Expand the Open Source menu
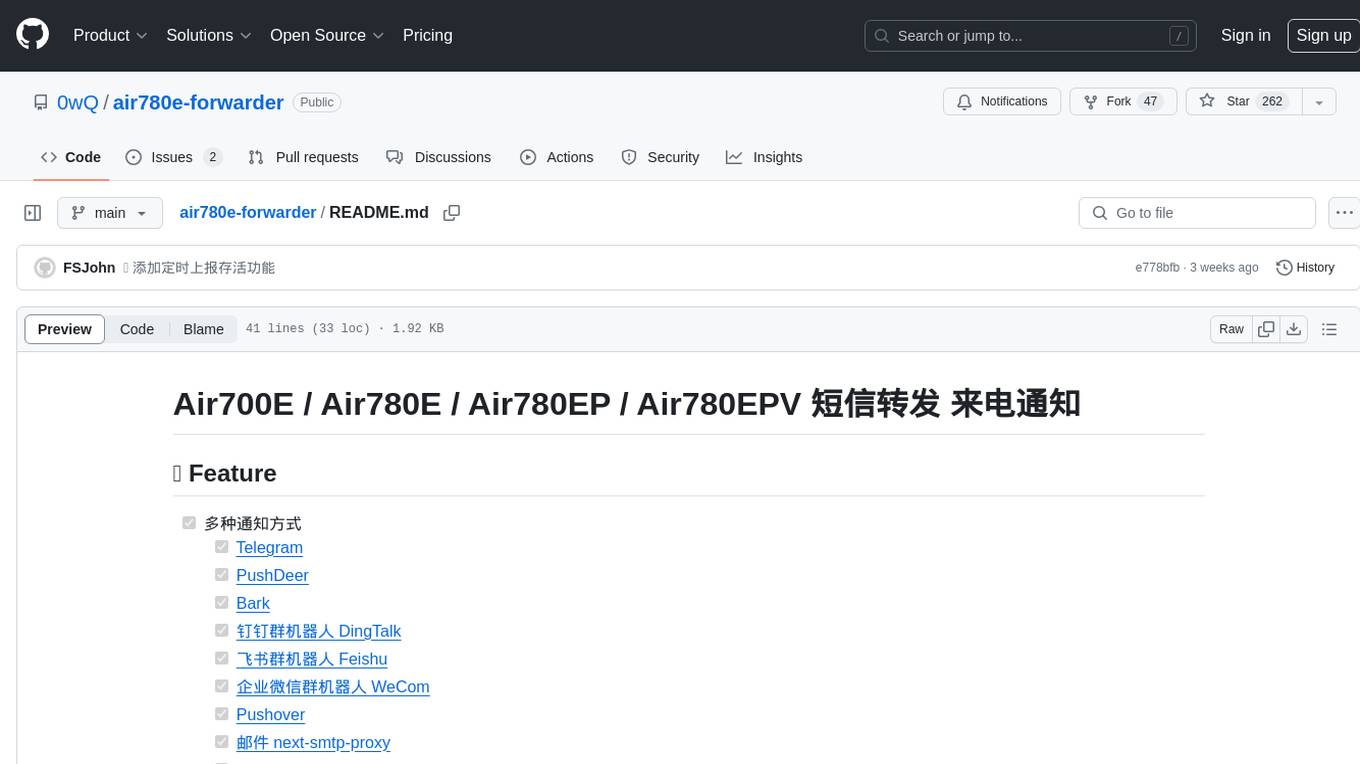 click(x=327, y=35)
